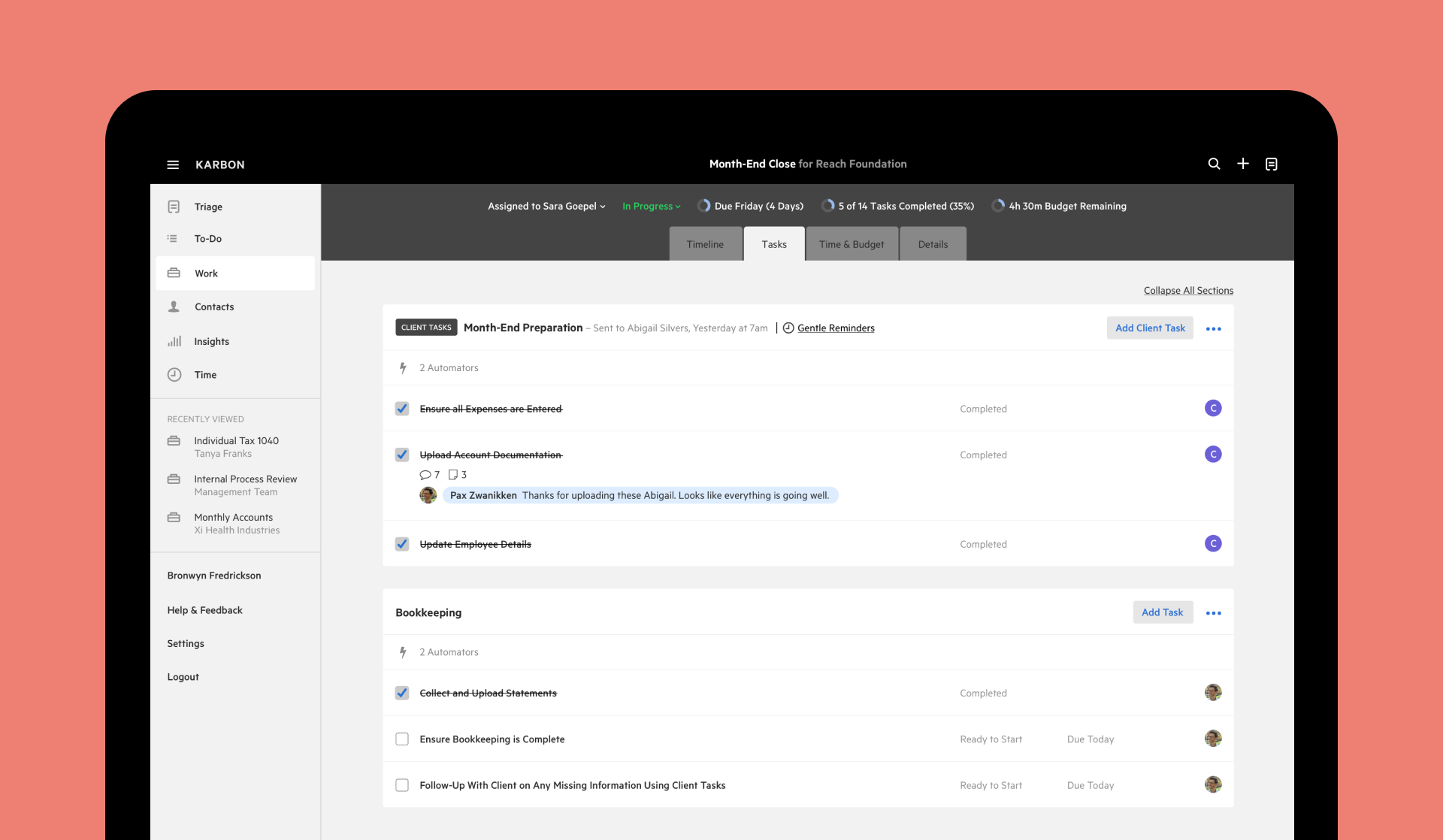This screenshot has width=1443, height=840.
Task: Click the Gentle Reminders link
Action: pyautogui.click(x=836, y=327)
